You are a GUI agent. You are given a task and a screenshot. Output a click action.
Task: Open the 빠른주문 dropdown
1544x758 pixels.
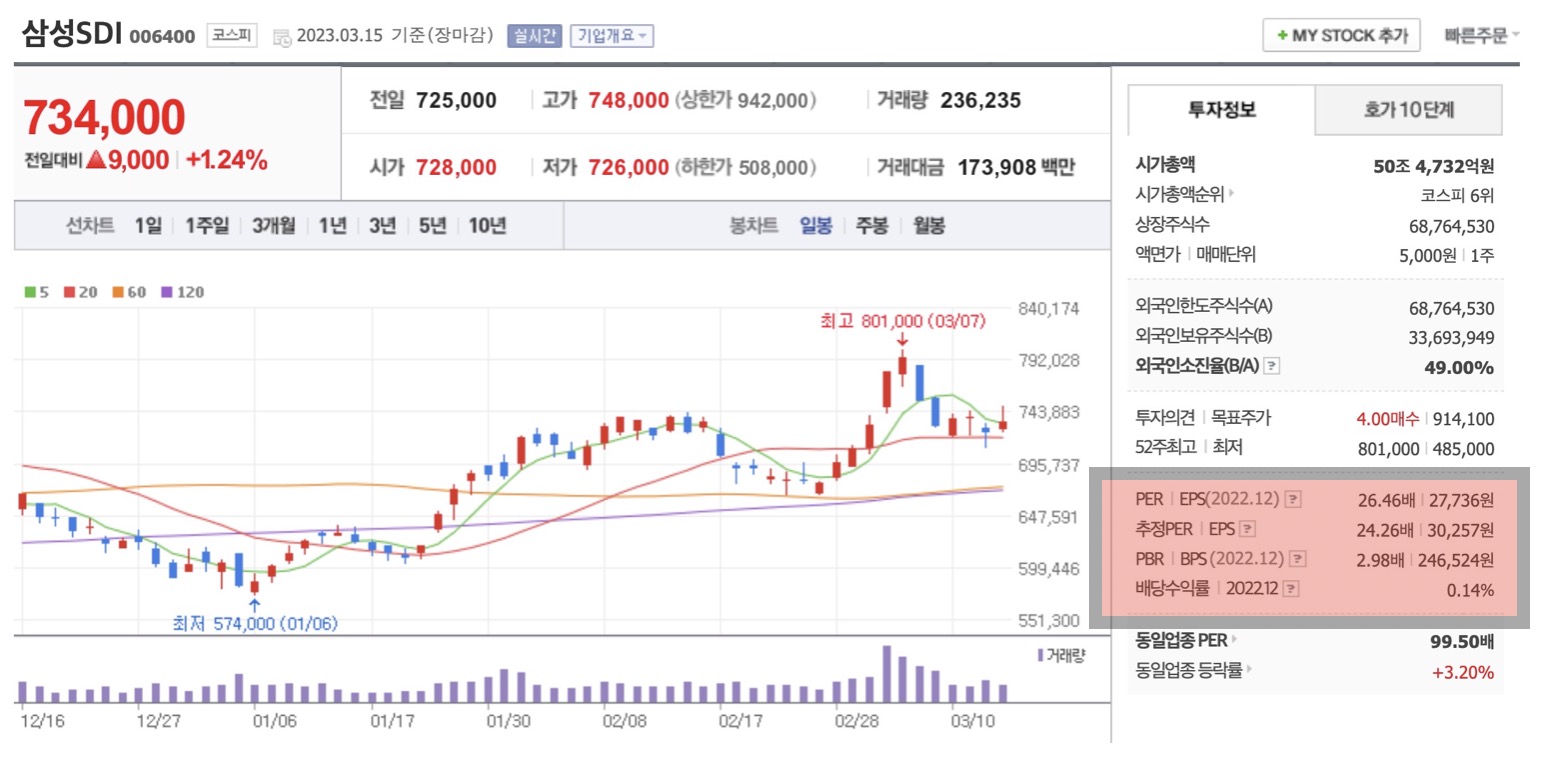coord(1482,36)
